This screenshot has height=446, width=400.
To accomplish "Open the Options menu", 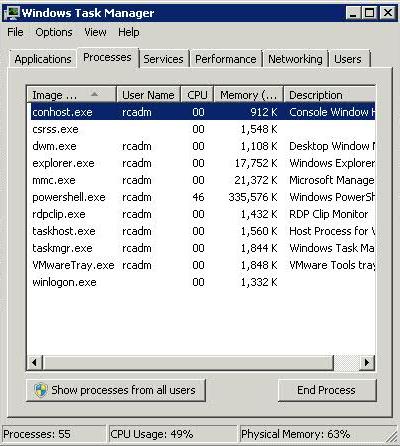I will 54,32.
